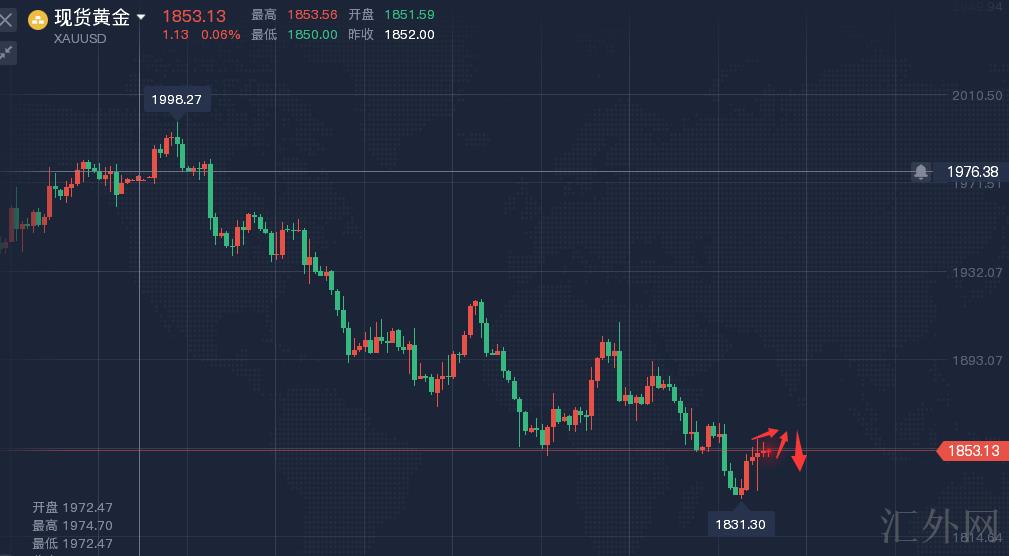Click the gold bars symbol icon
The height and width of the screenshot is (556, 1009).
[38, 18]
